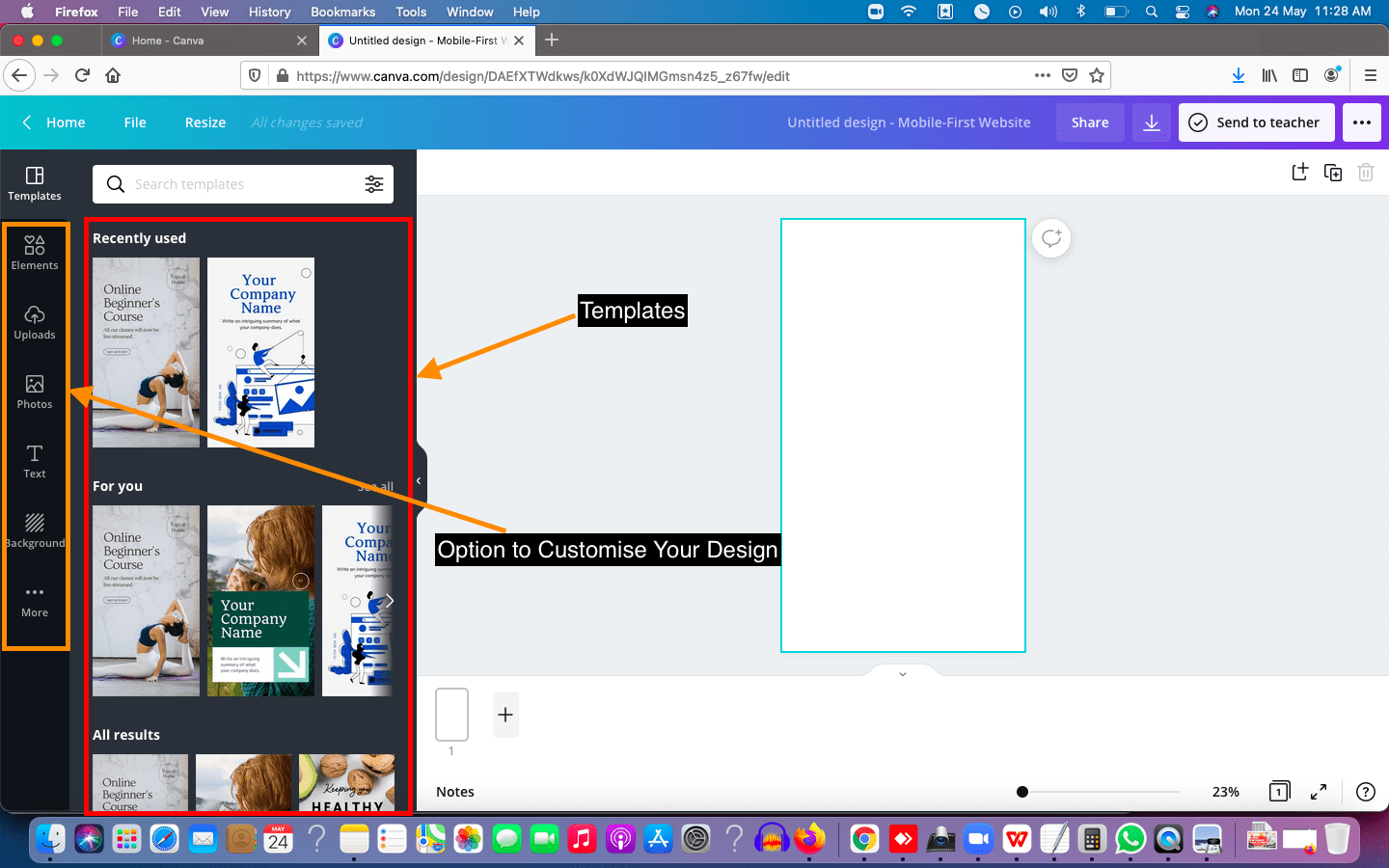Open the Uploads panel

click(35, 322)
